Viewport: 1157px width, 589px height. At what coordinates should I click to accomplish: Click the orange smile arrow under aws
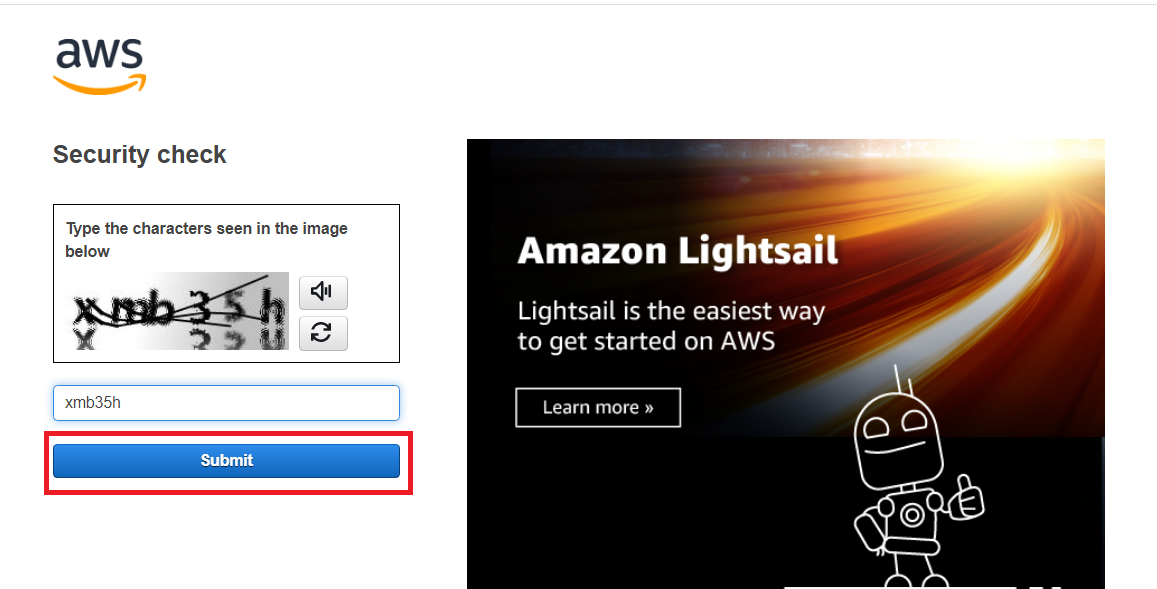coord(100,86)
